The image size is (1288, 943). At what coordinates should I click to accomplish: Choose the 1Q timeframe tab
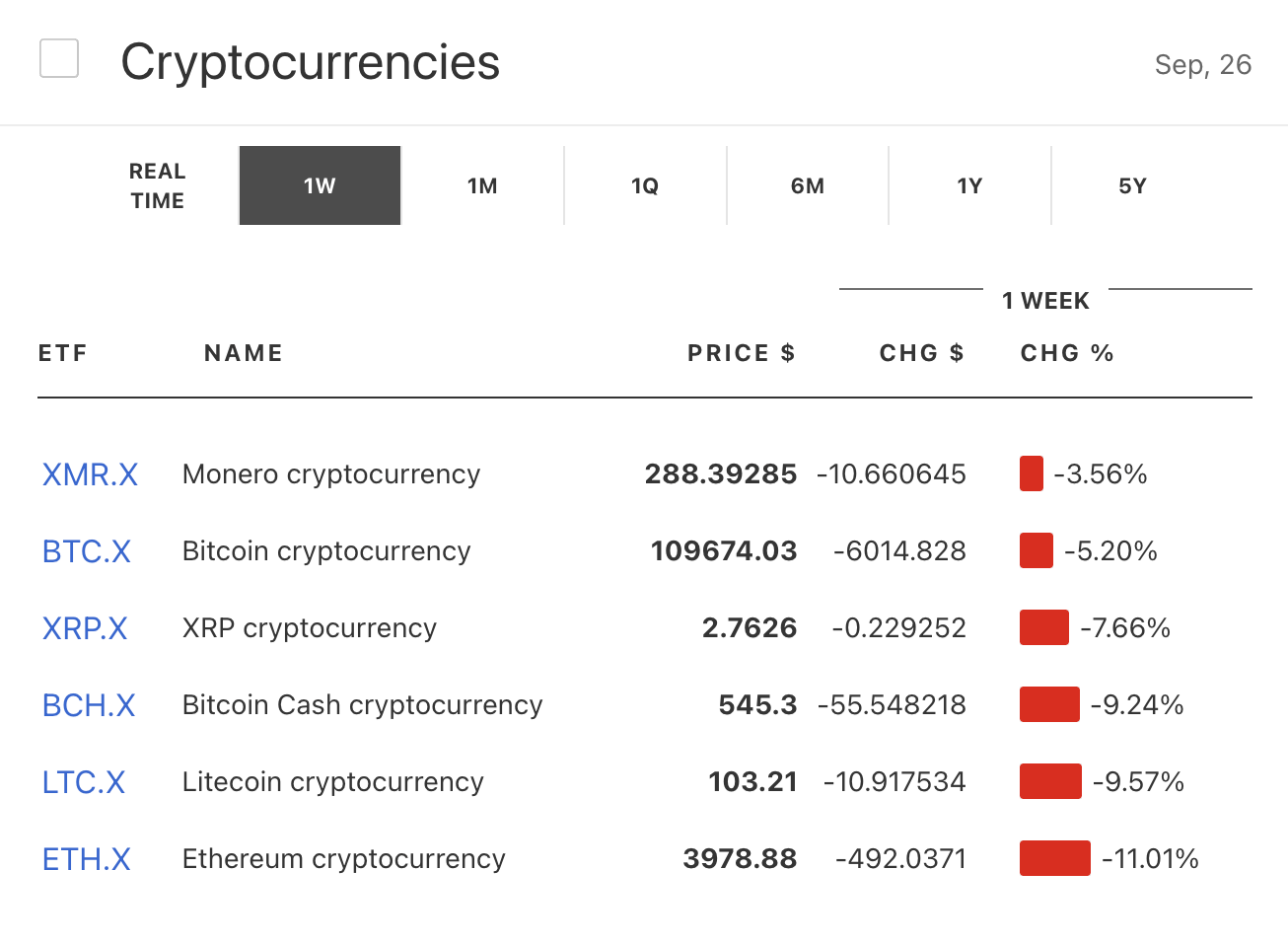[x=645, y=185]
